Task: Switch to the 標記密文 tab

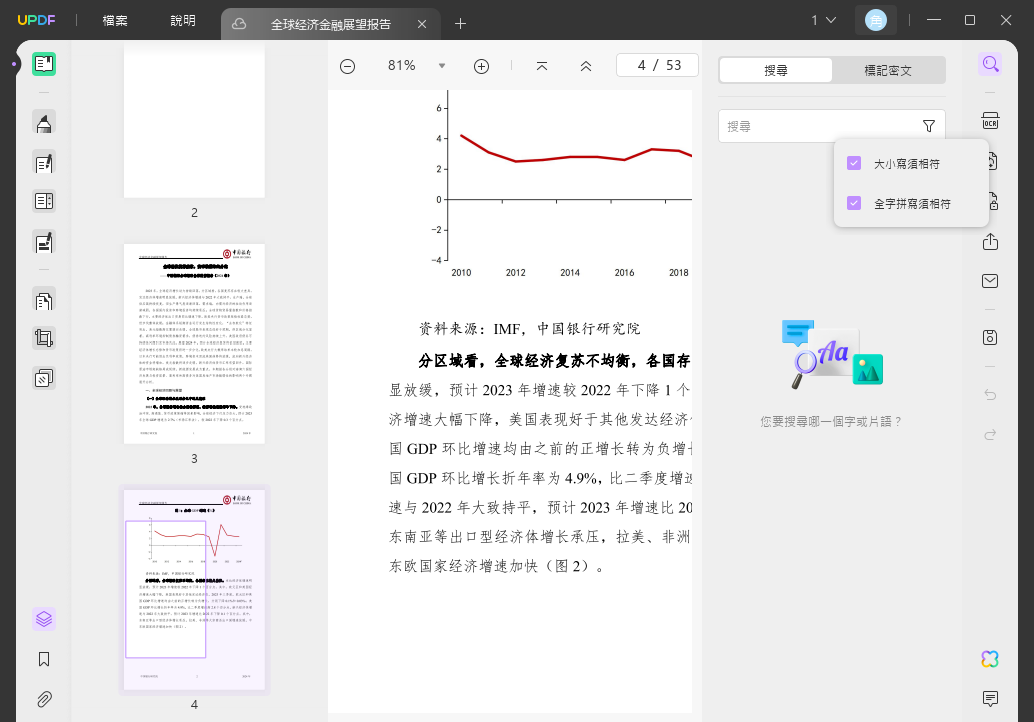Action: (x=888, y=71)
